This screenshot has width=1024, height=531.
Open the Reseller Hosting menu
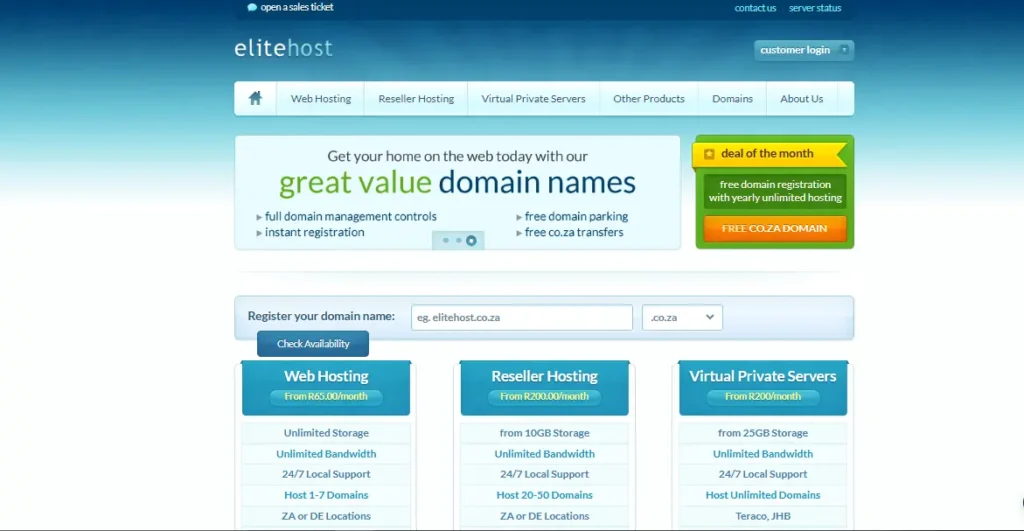(416, 99)
